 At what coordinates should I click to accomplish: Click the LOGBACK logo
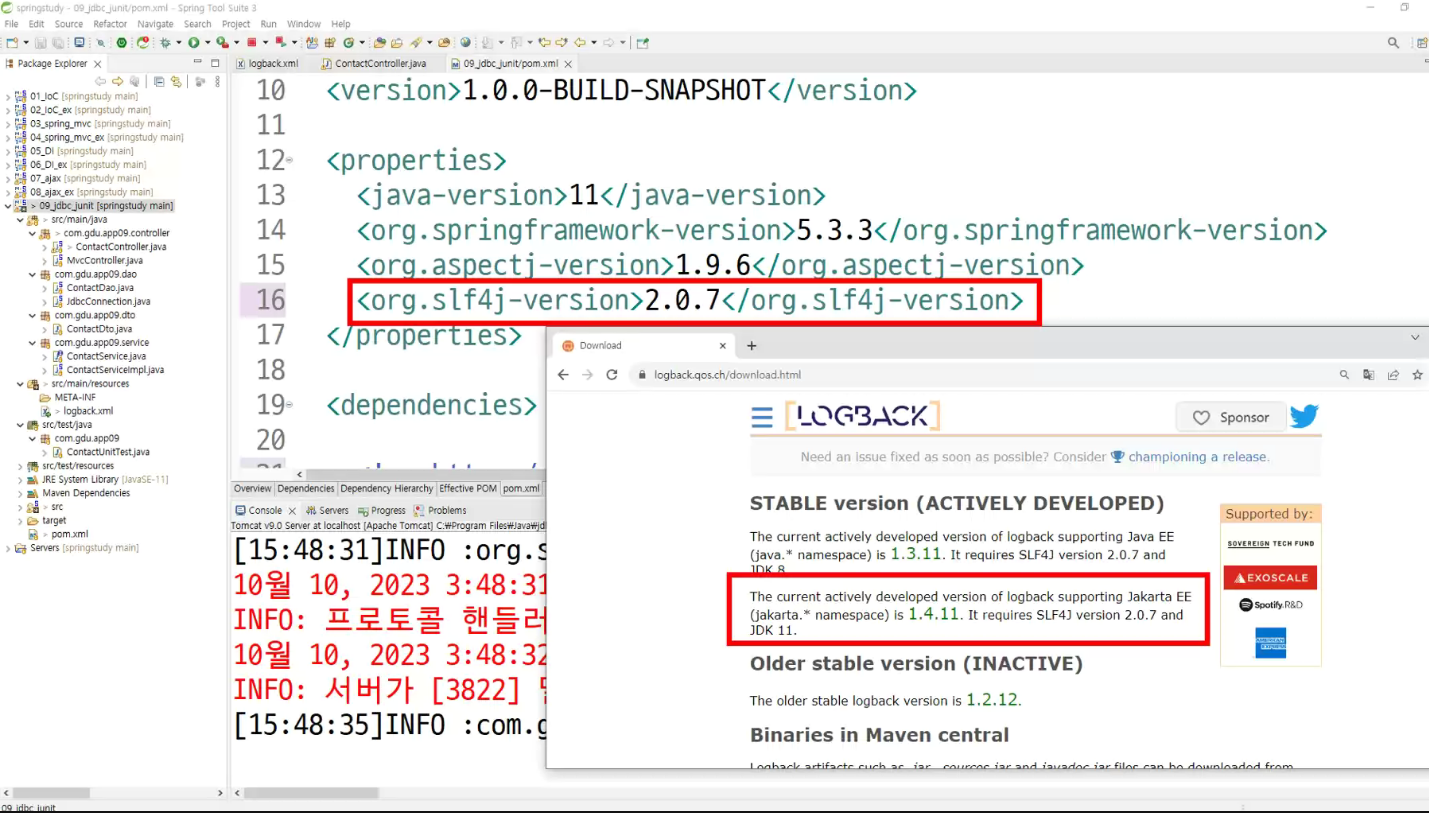click(863, 416)
